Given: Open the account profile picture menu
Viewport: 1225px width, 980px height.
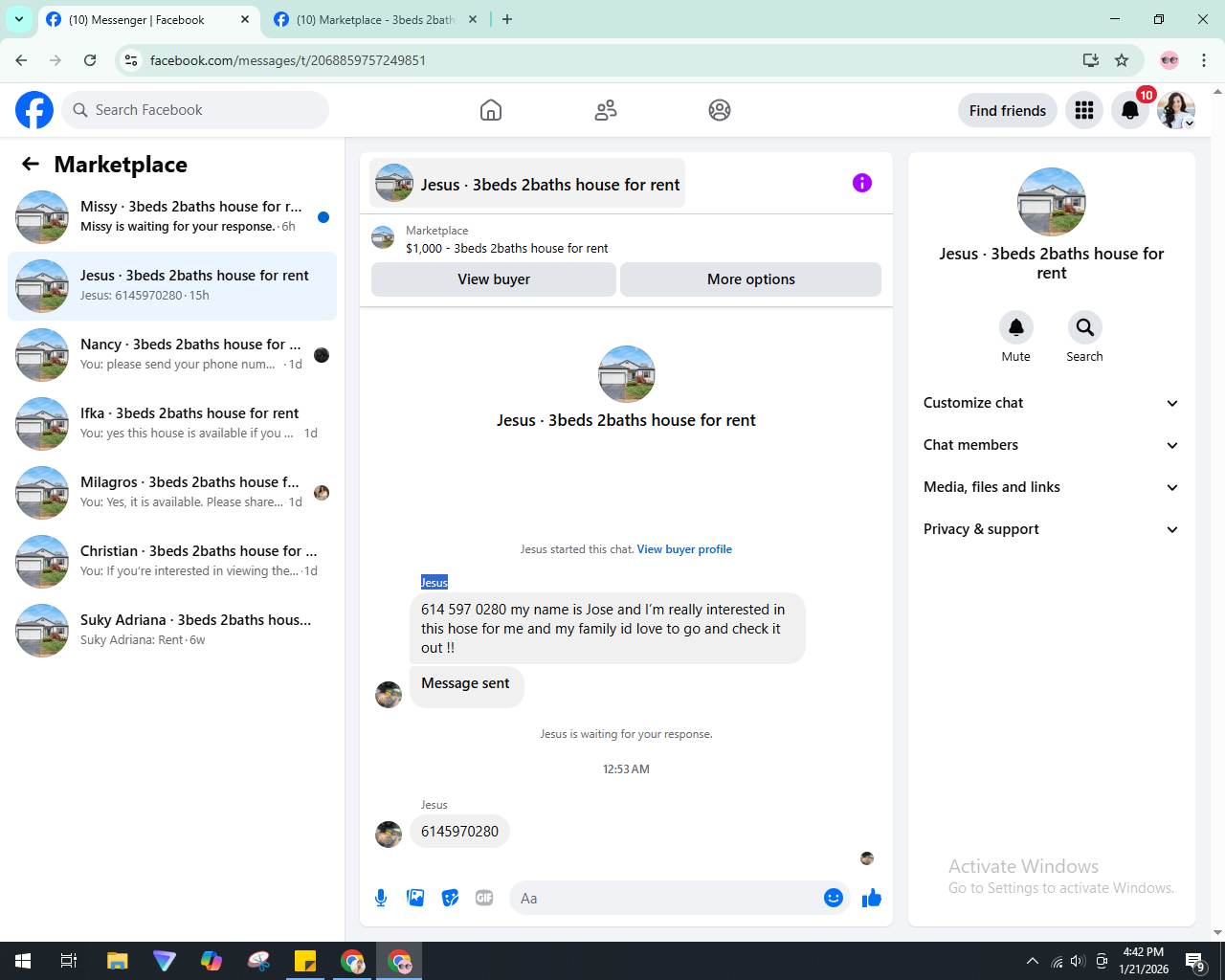Looking at the screenshot, I should (x=1176, y=110).
